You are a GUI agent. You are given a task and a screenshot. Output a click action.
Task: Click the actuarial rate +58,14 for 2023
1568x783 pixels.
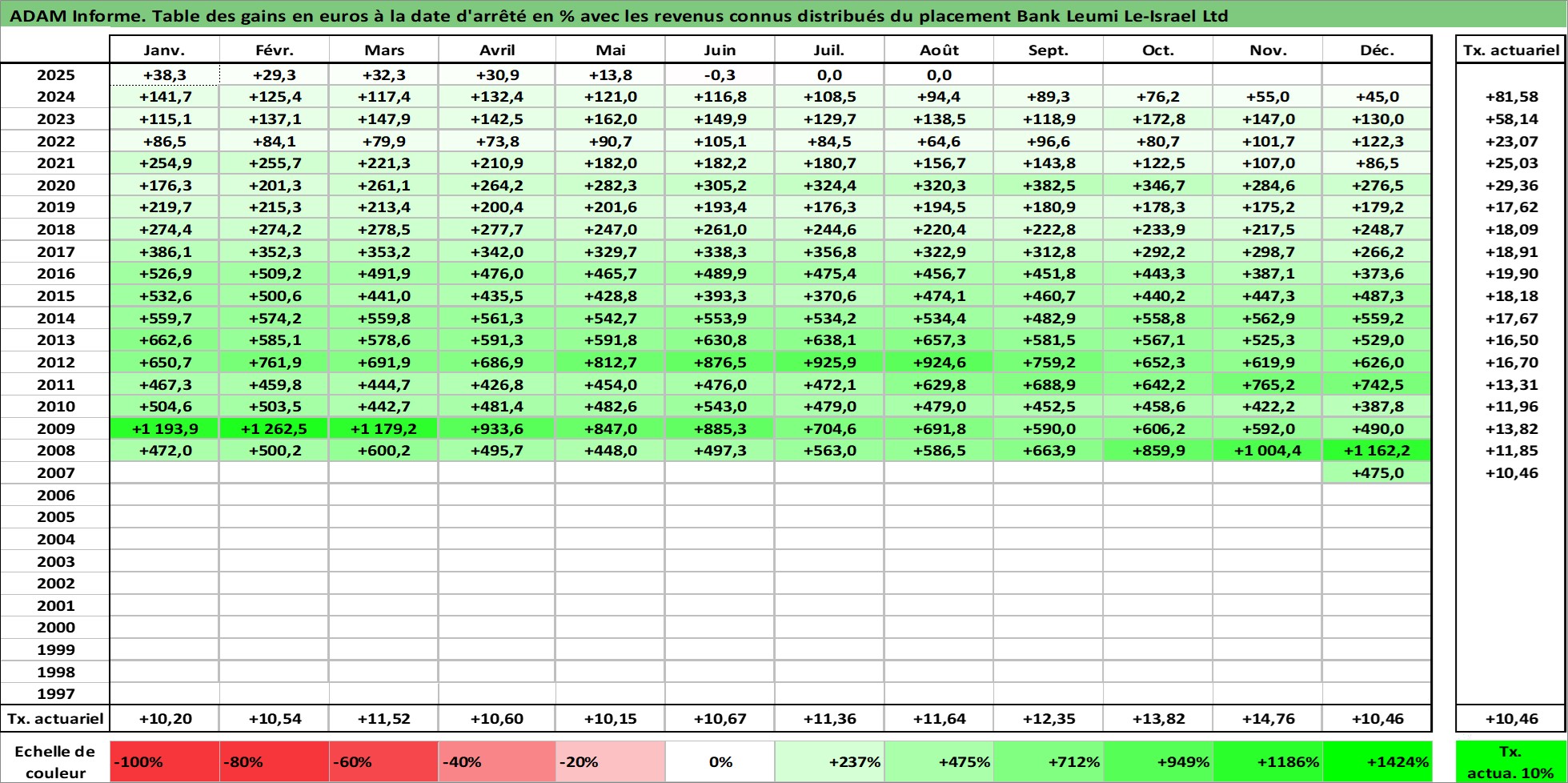[1511, 118]
